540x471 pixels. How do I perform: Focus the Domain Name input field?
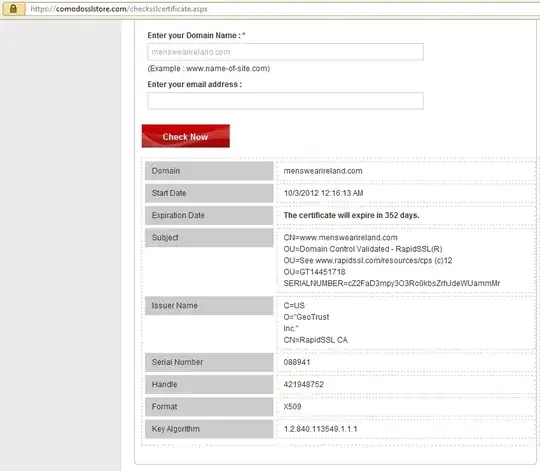[x=285, y=52]
